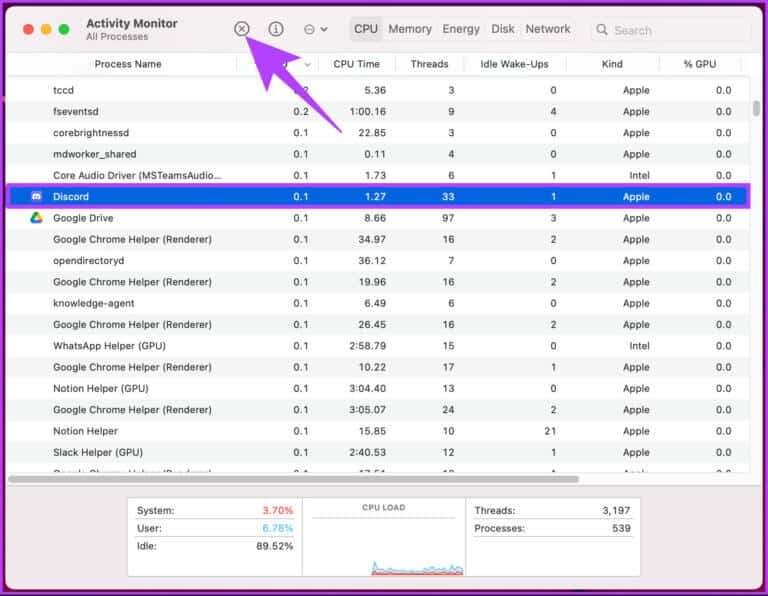Click the 21 idle wake-ups value
Image resolution: width=768 pixels, height=596 pixels.
[550, 431]
